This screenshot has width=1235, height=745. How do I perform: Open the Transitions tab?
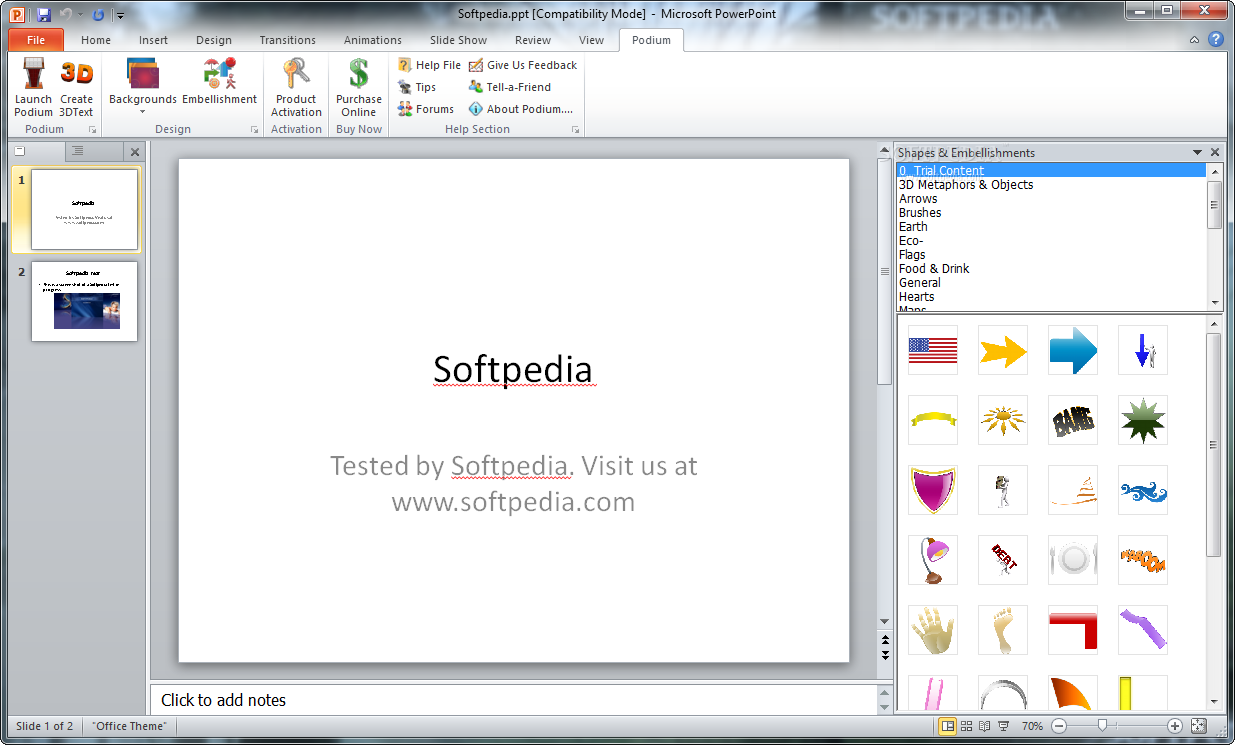tap(287, 40)
